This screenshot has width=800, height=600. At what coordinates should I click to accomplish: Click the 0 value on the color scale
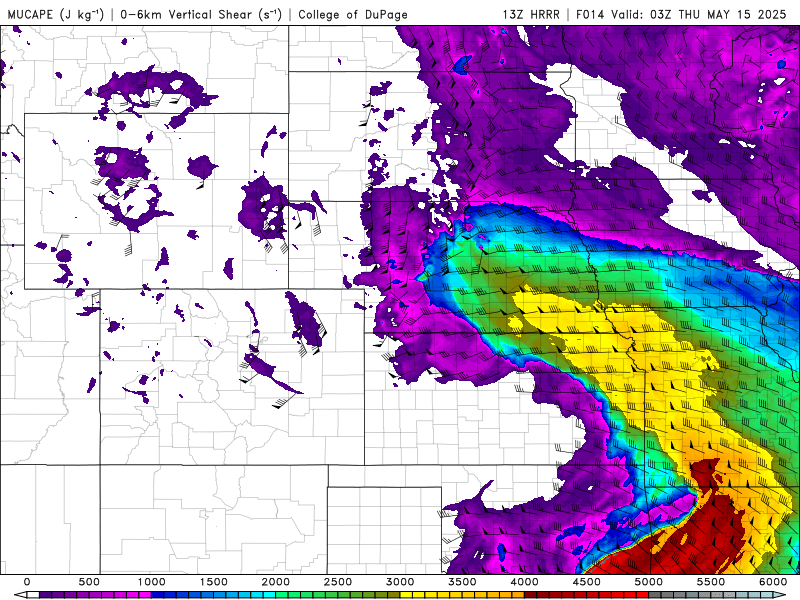tap(27, 582)
